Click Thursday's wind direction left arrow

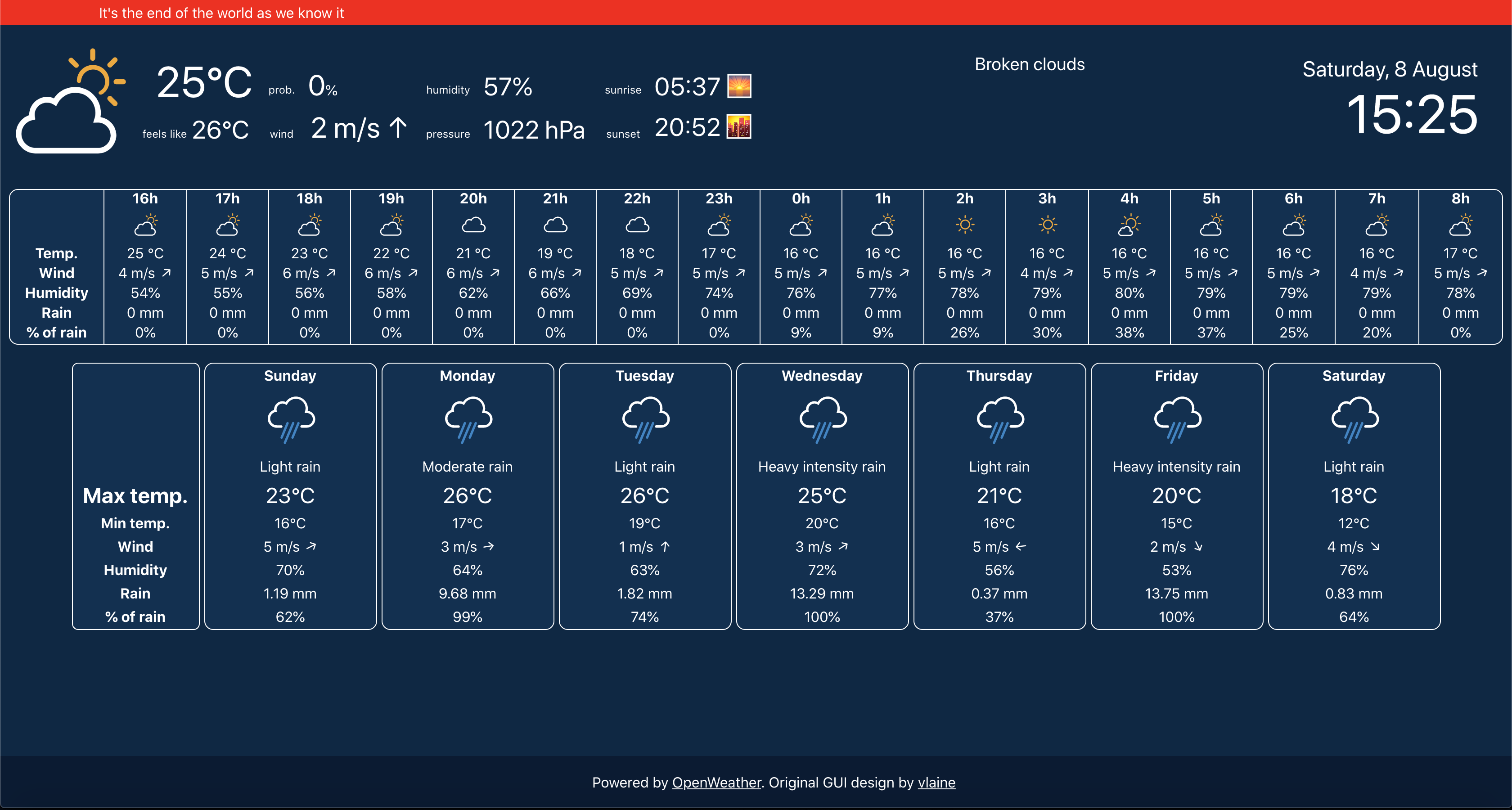(1021, 546)
